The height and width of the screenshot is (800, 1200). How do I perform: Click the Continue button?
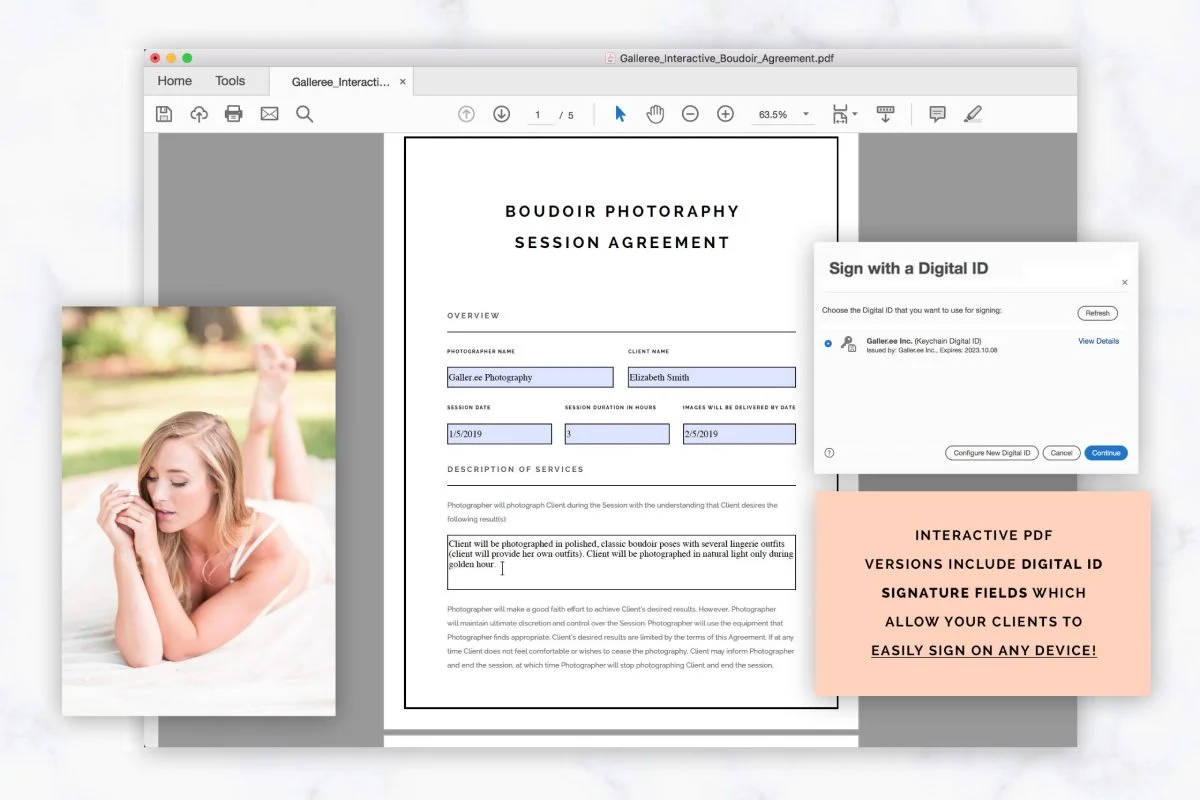click(1106, 453)
